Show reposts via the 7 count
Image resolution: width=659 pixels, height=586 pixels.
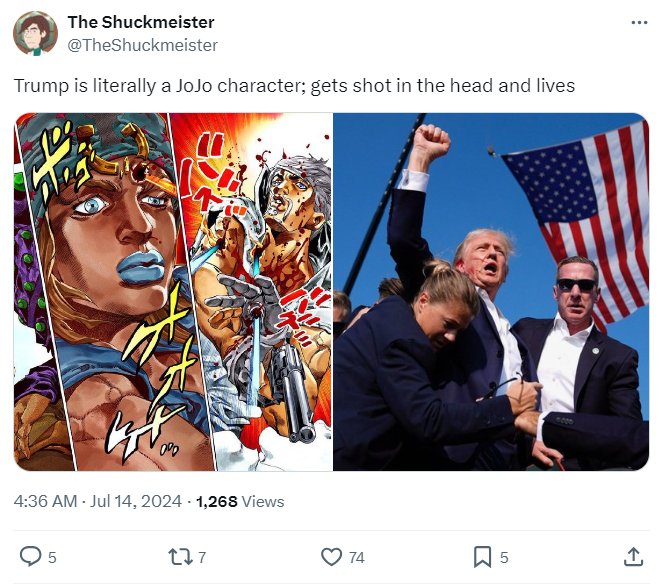(202, 557)
